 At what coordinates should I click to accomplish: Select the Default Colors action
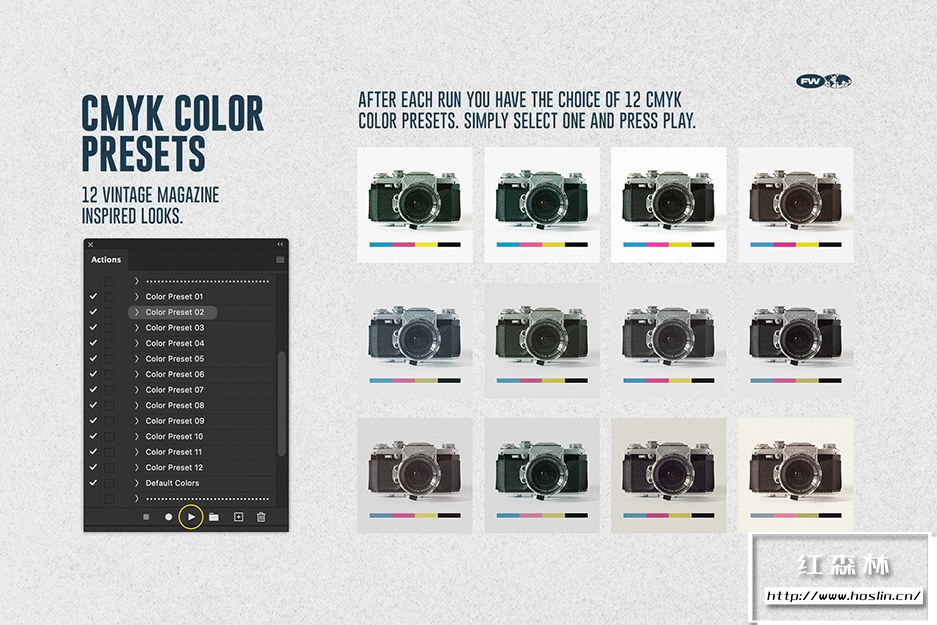click(x=172, y=483)
